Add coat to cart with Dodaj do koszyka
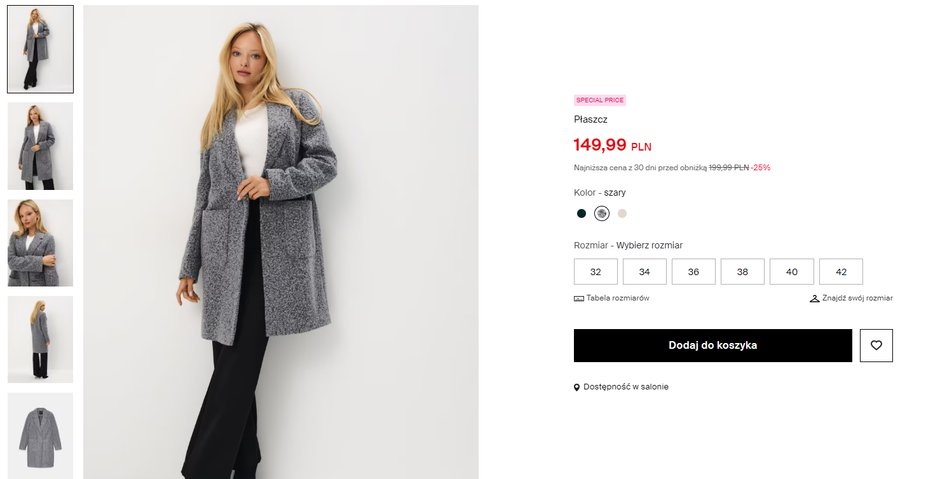 [x=712, y=345]
